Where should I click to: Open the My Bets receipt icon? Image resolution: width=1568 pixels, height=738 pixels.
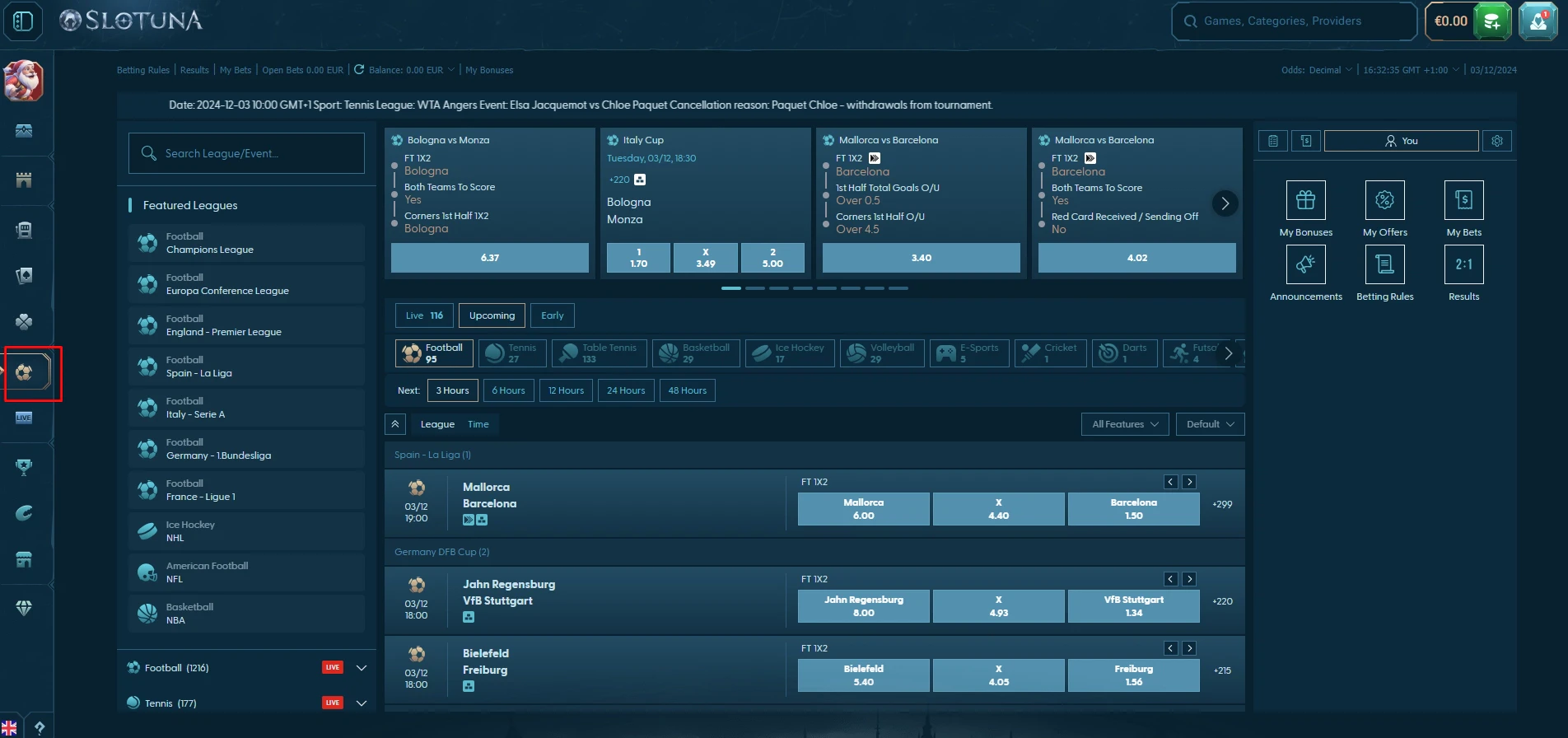(x=1464, y=200)
